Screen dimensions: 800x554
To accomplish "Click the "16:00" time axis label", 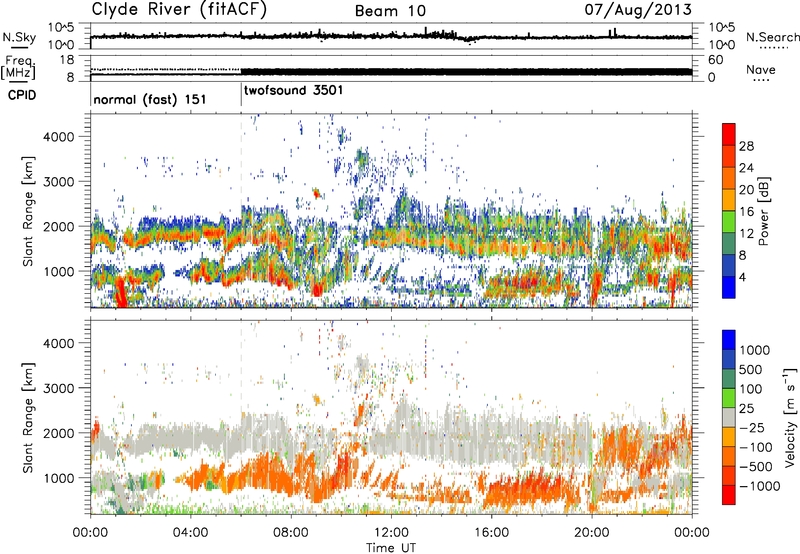I will click(x=491, y=533).
